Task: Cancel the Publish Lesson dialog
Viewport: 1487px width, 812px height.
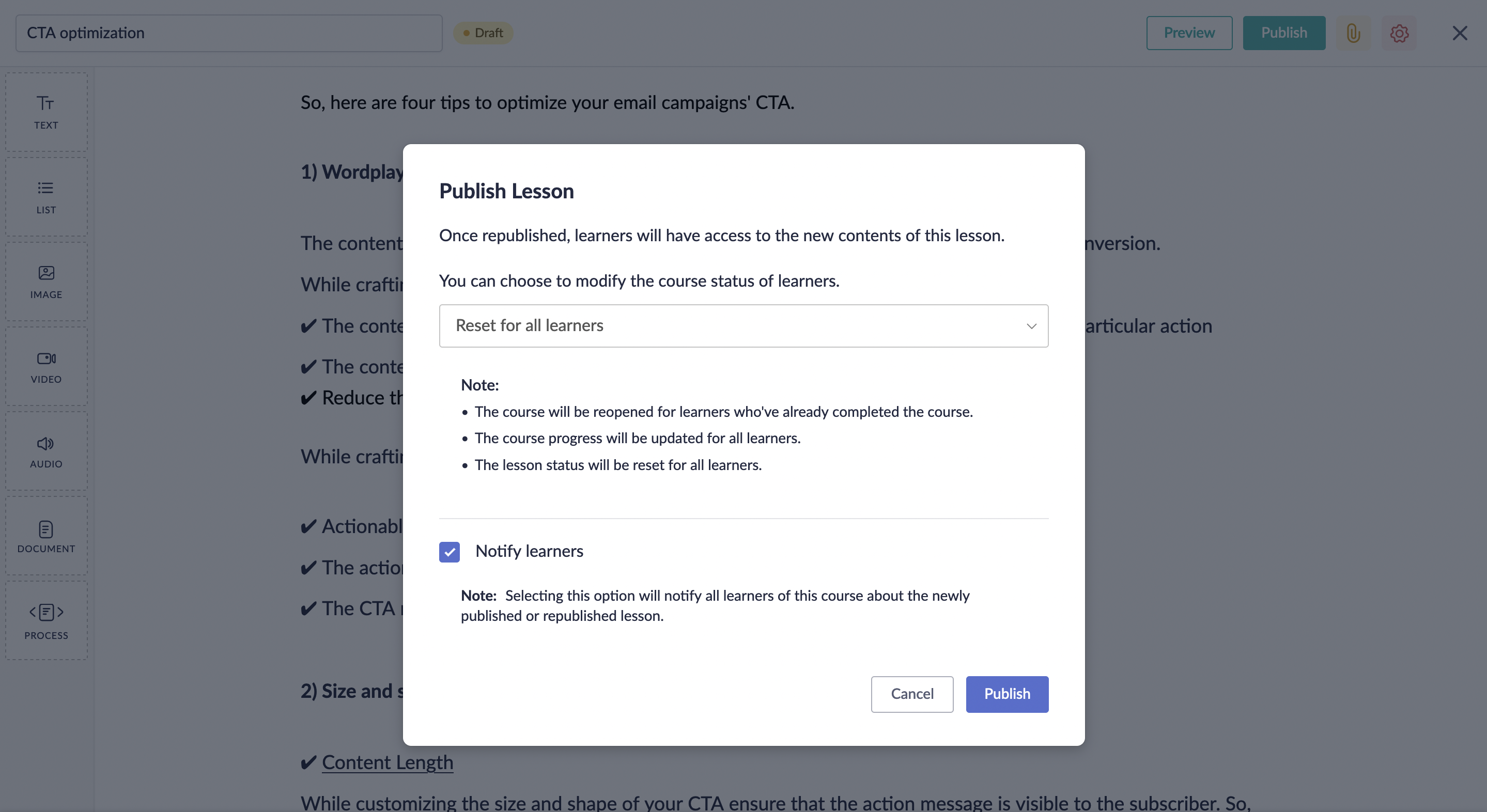Action: [911, 694]
